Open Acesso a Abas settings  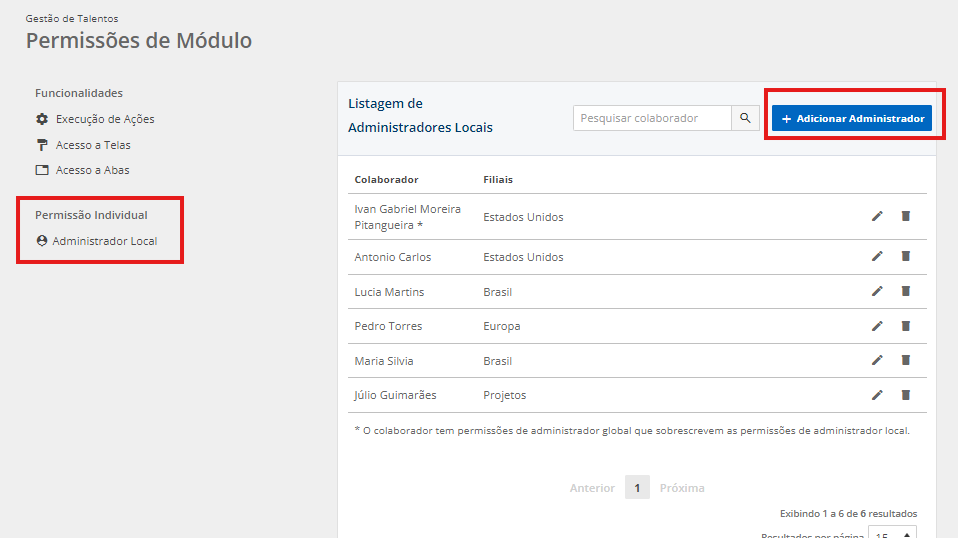pos(92,170)
